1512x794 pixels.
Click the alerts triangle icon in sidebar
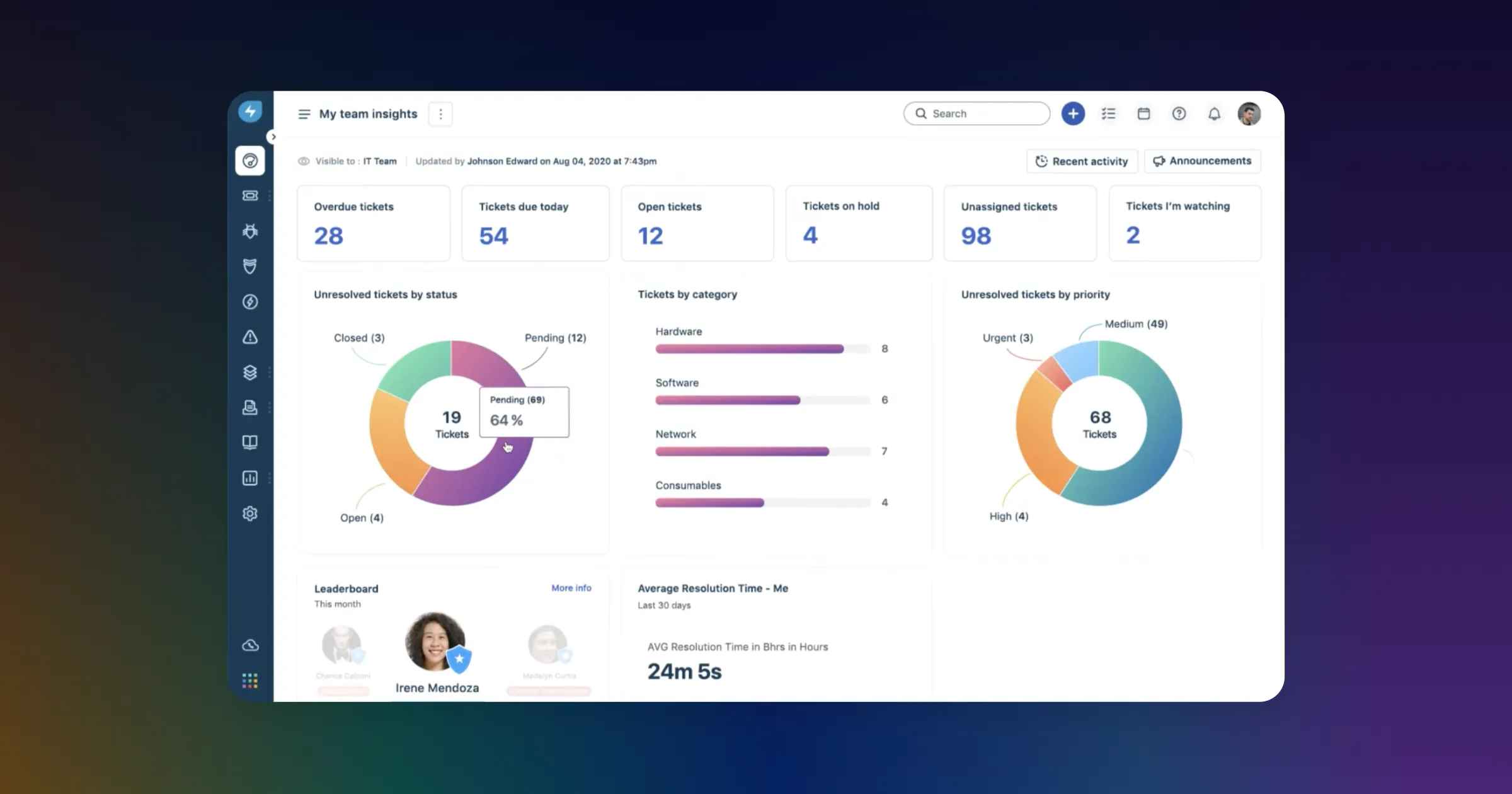click(x=250, y=337)
